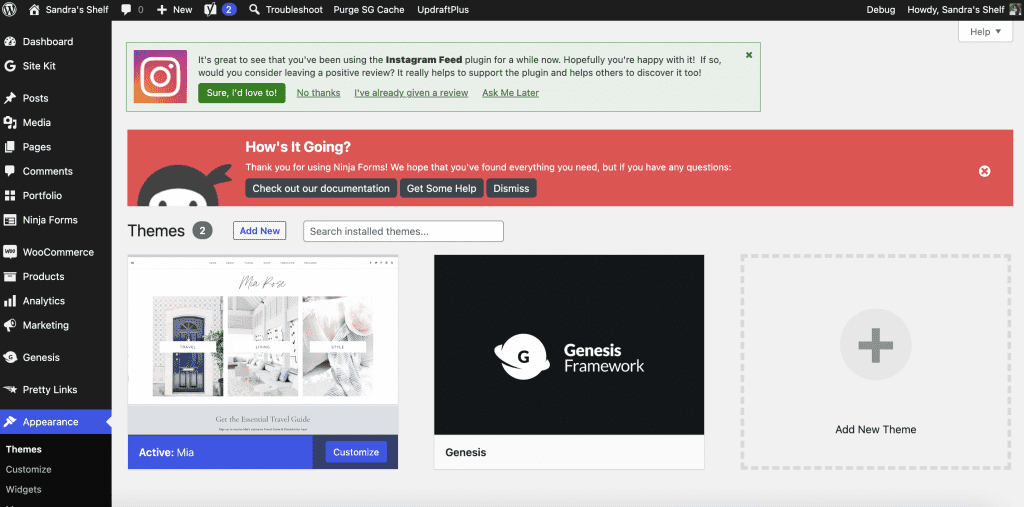Click the Add New themes button
This screenshot has height=507, width=1024.
pos(259,231)
